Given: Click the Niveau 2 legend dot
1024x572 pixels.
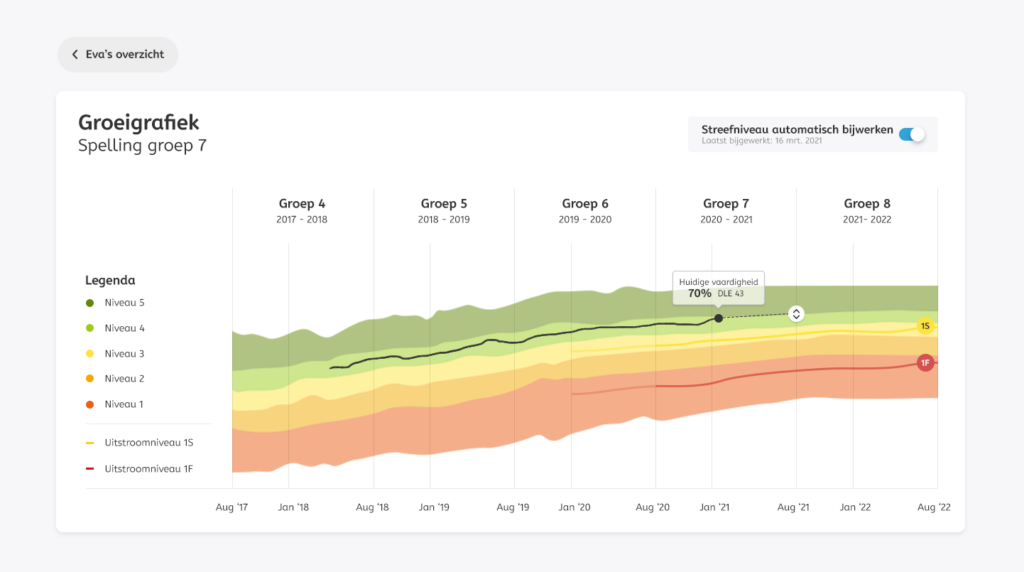Looking at the screenshot, I should (90, 379).
